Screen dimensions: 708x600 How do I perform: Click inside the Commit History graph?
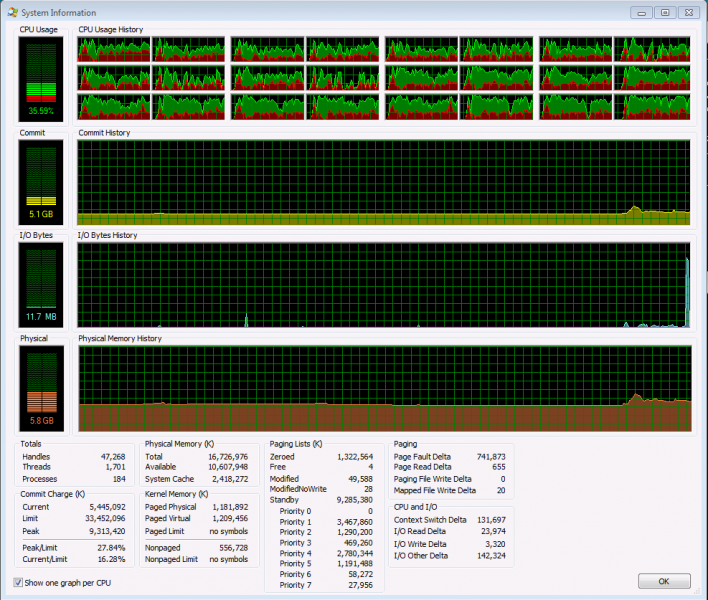pos(383,182)
